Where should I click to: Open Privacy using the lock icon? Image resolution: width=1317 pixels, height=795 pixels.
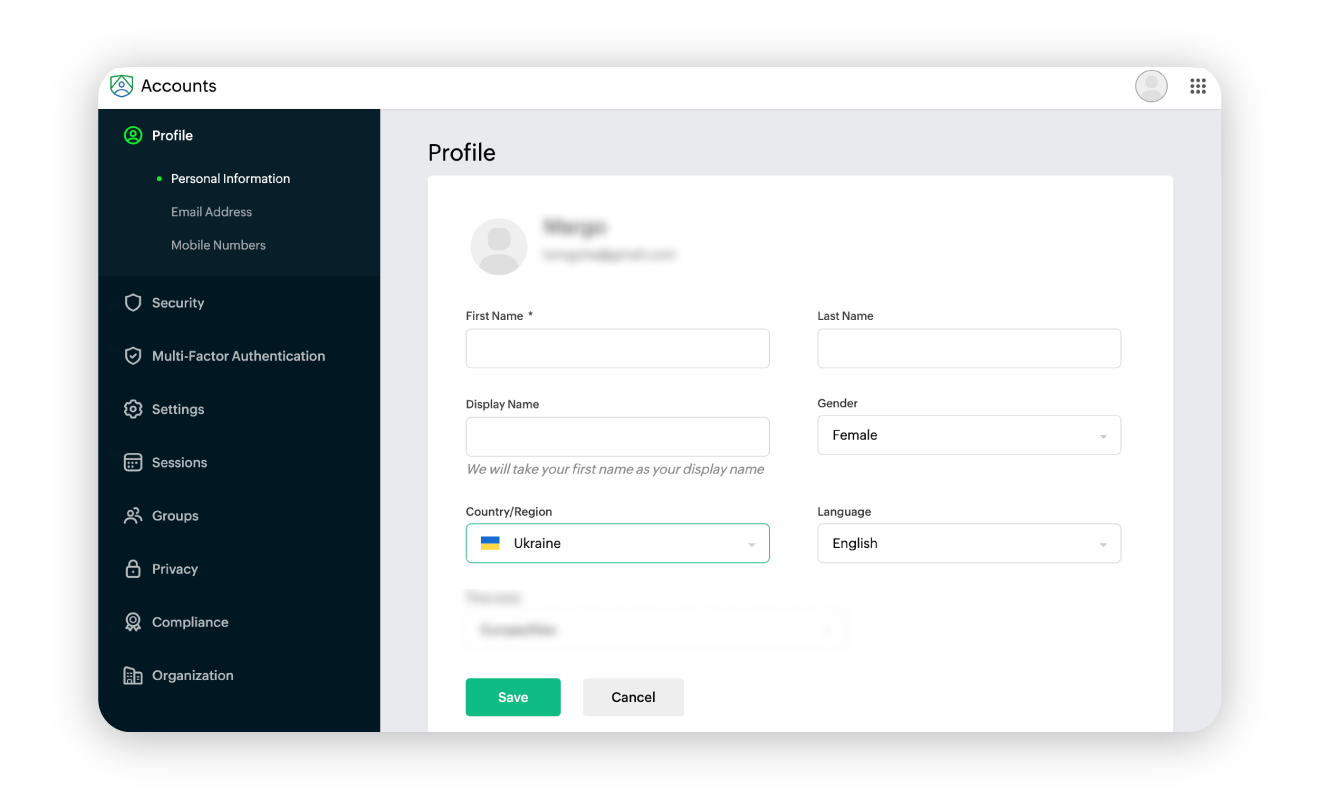pos(133,568)
